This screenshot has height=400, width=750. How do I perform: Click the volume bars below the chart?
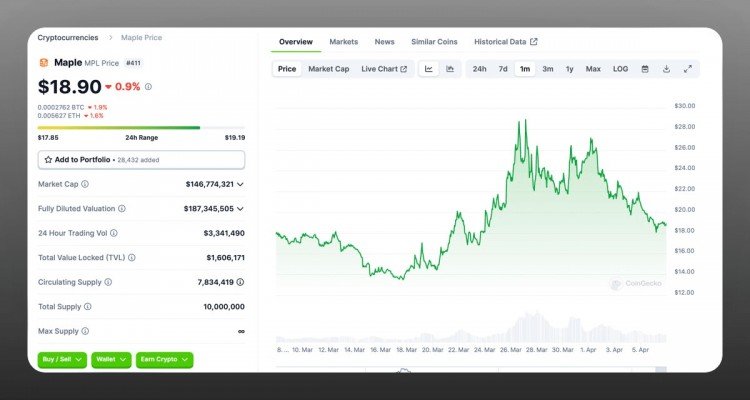(471, 328)
